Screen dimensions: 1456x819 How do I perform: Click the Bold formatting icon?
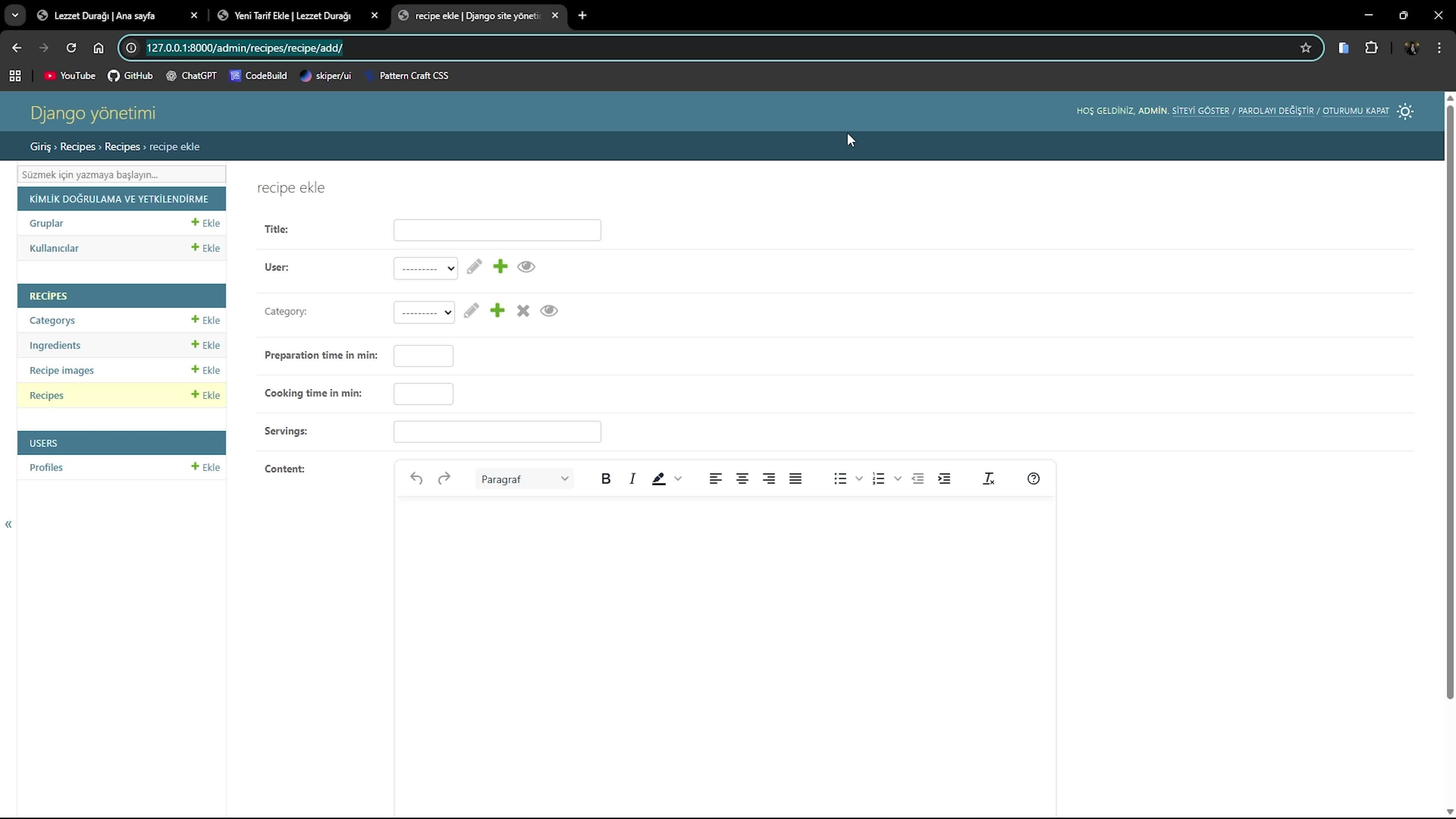pyautogui.click(x=606, y=479)
